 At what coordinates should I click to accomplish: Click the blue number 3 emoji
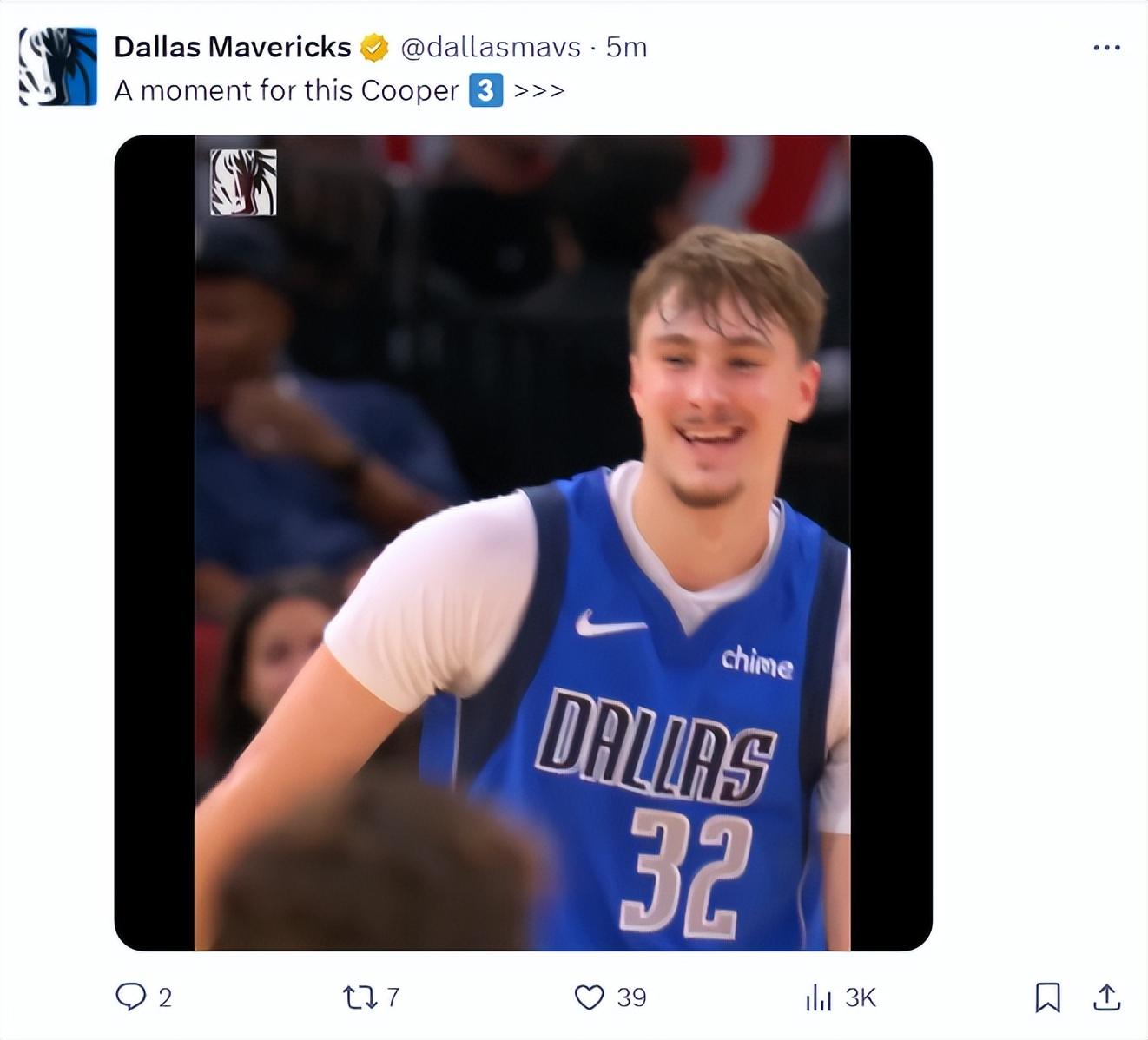(x=485, y=90)
